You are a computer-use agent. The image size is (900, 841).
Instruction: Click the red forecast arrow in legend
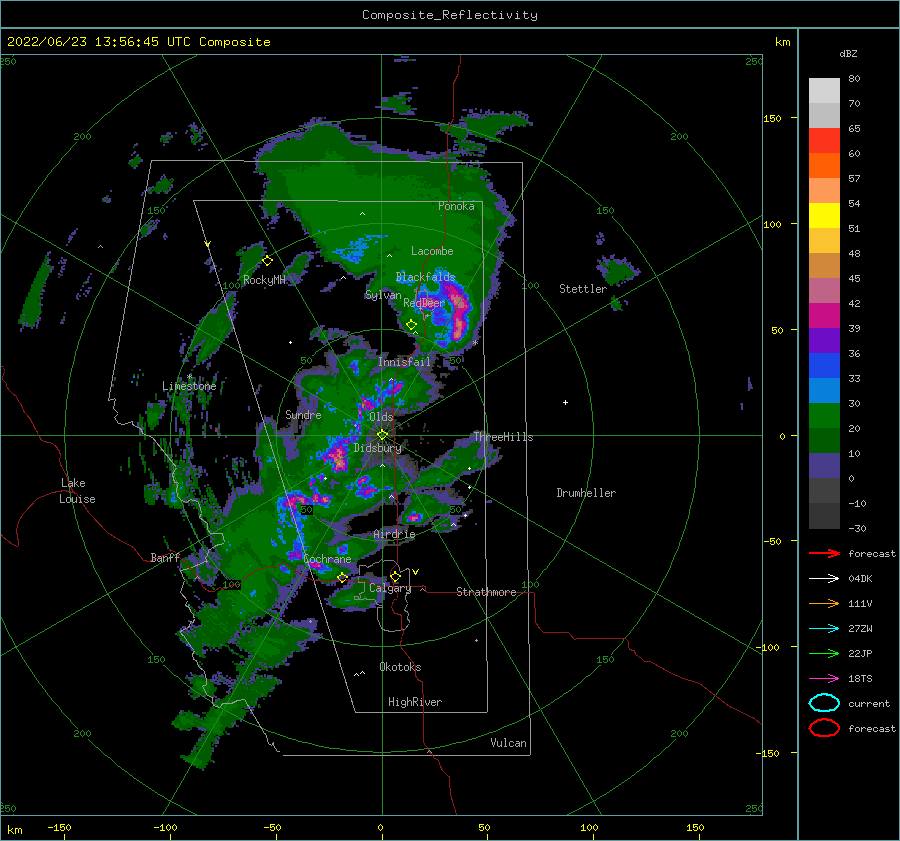pos(824,553)
